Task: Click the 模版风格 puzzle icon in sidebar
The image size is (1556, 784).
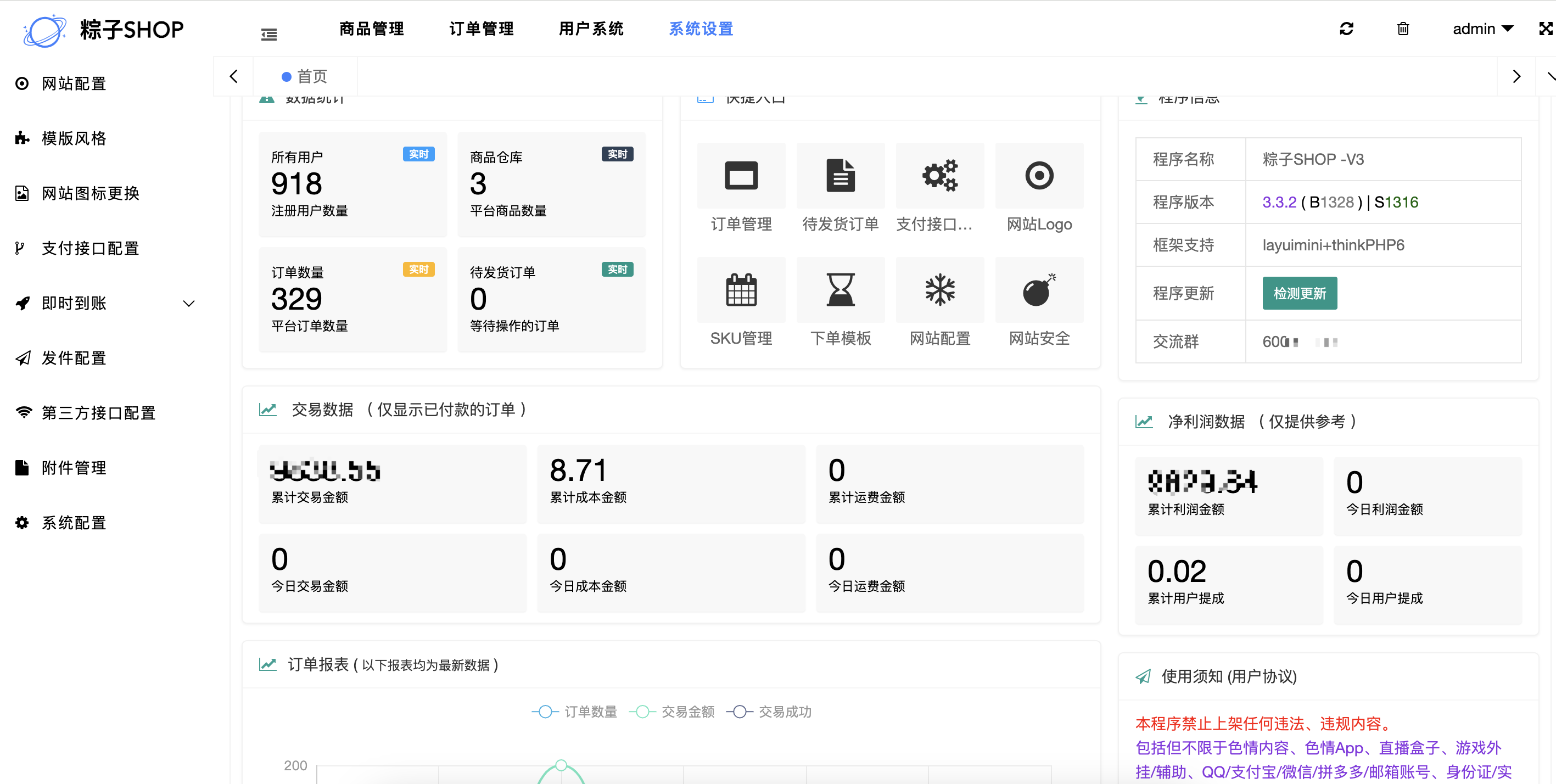Action: coord(22,138)
